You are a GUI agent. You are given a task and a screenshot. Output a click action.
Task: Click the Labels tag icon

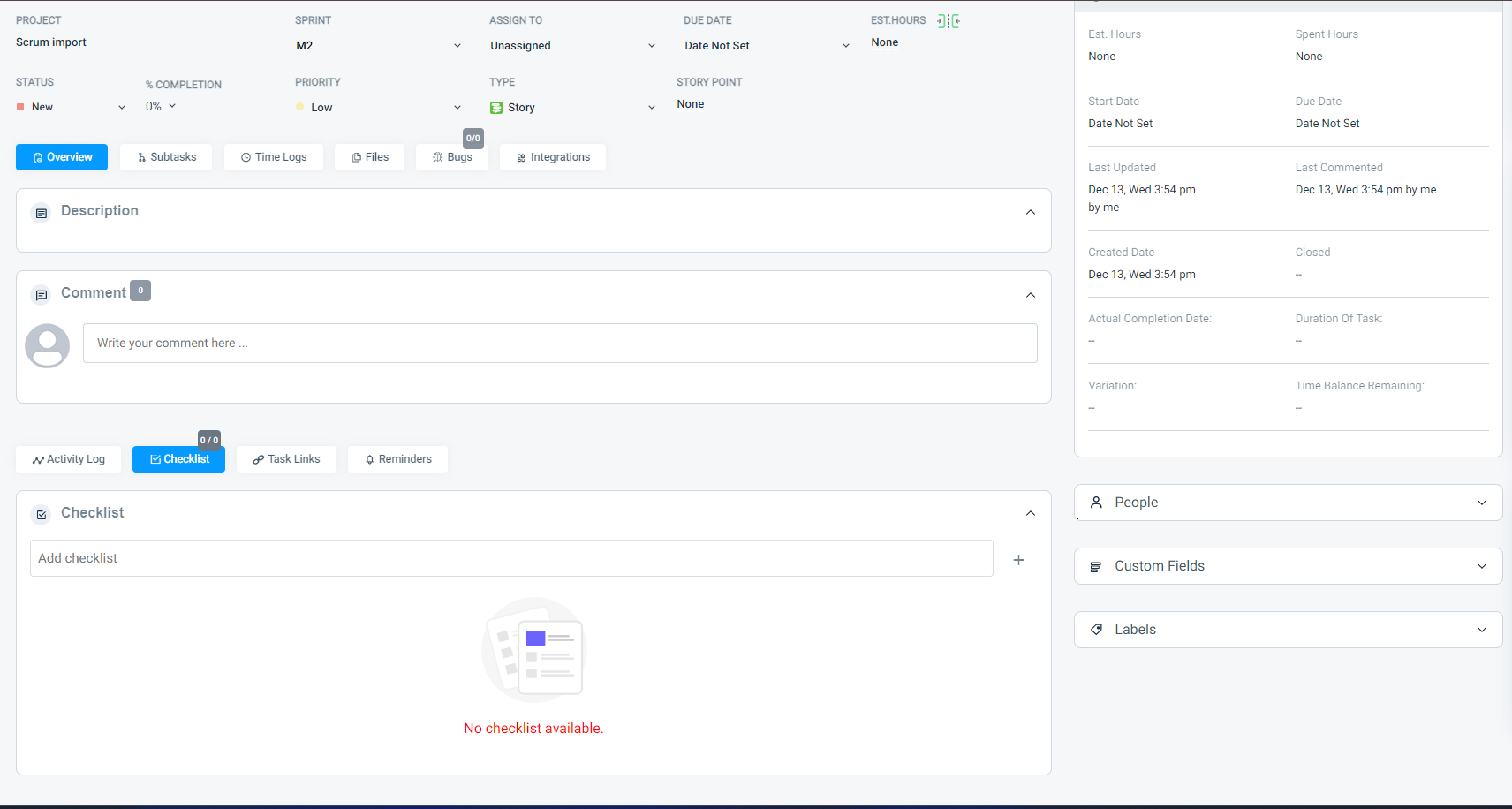[x=1096, y=630]
